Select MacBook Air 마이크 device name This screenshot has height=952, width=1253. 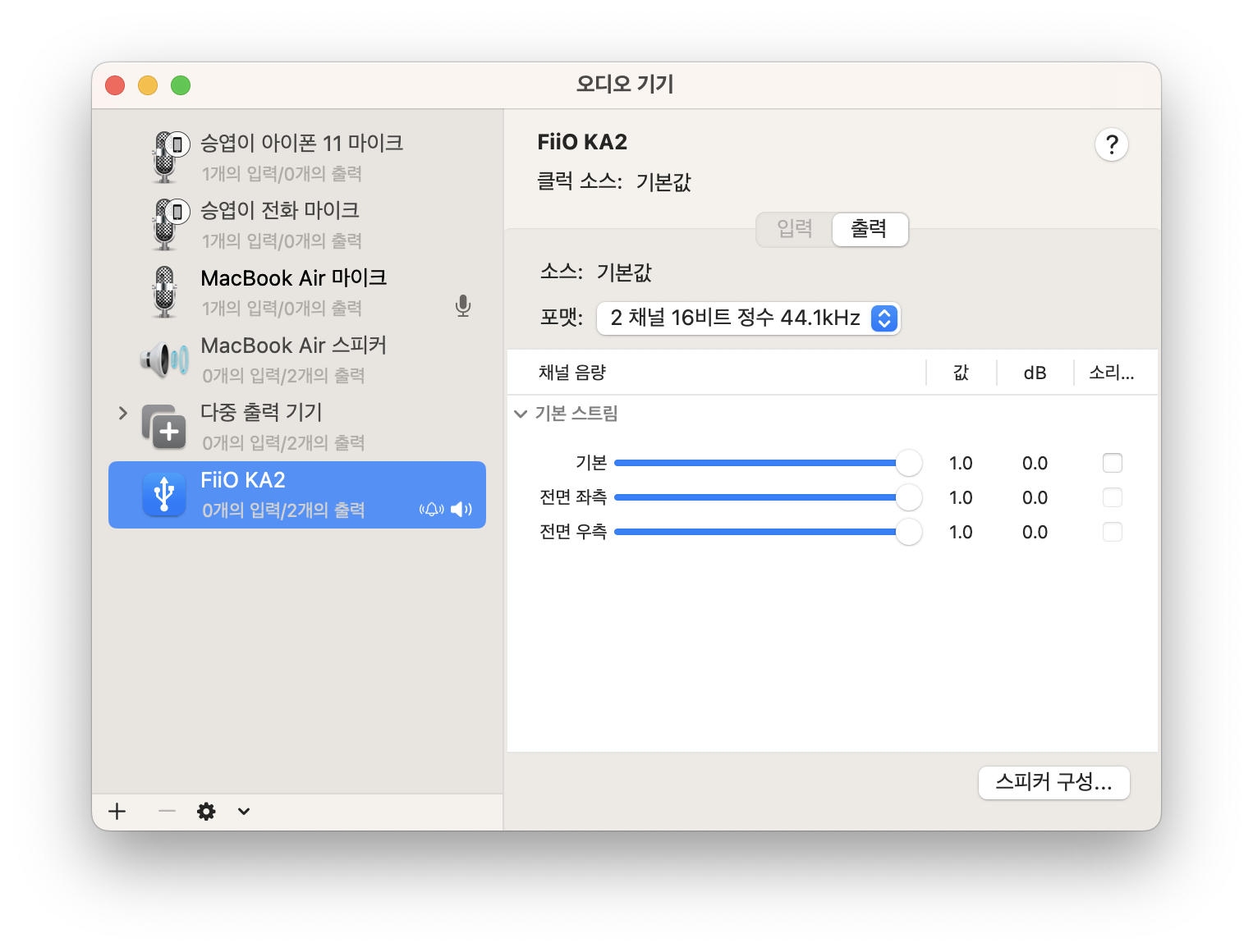pos(294,278)
